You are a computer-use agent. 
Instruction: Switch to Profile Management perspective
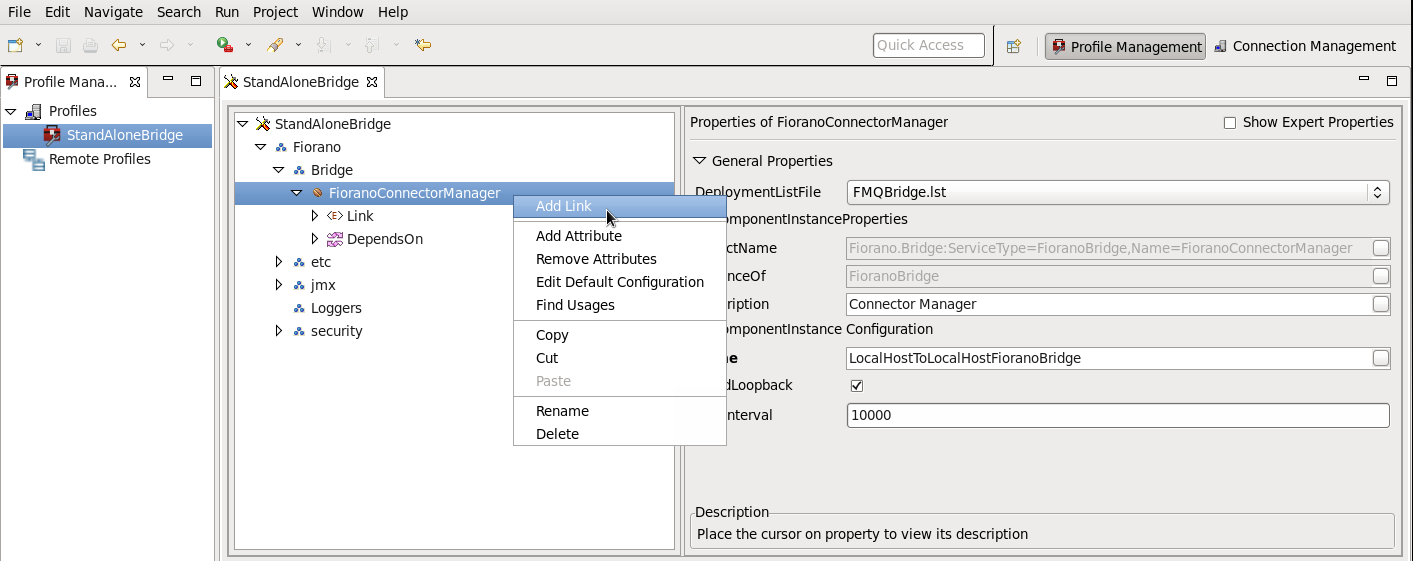1126,46
